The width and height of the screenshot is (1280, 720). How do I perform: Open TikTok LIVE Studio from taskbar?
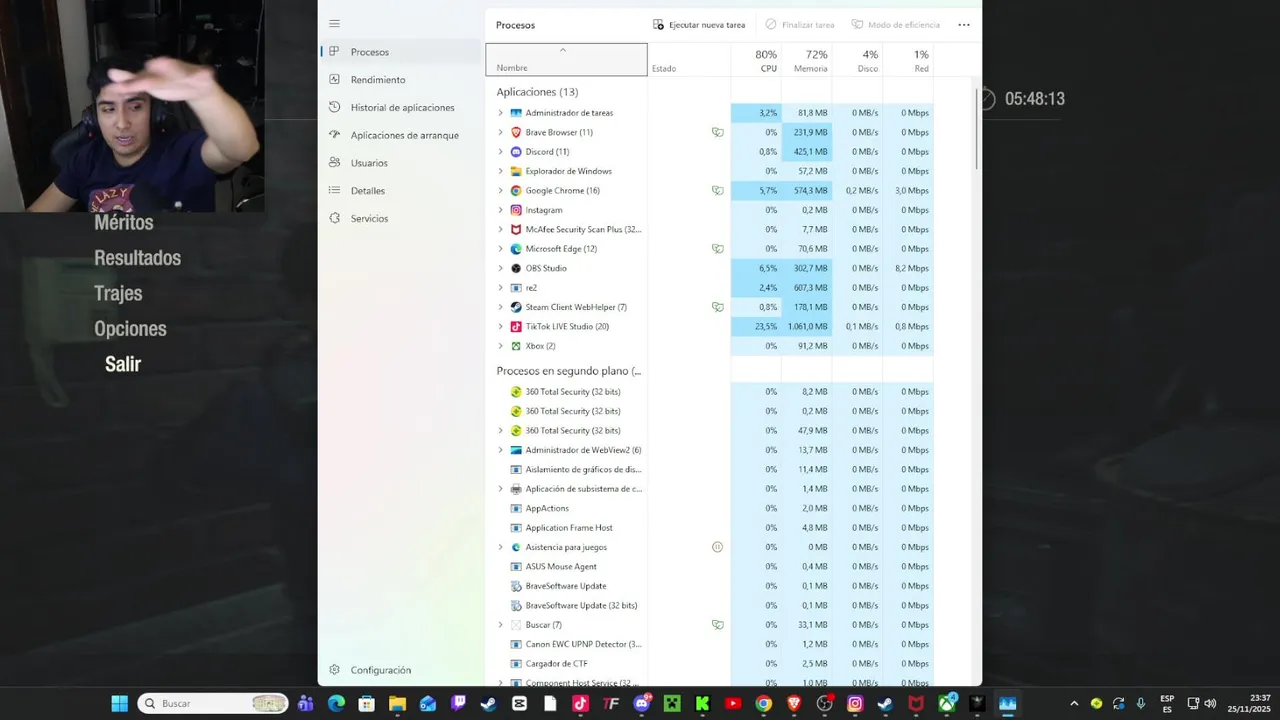pos(580,703)
